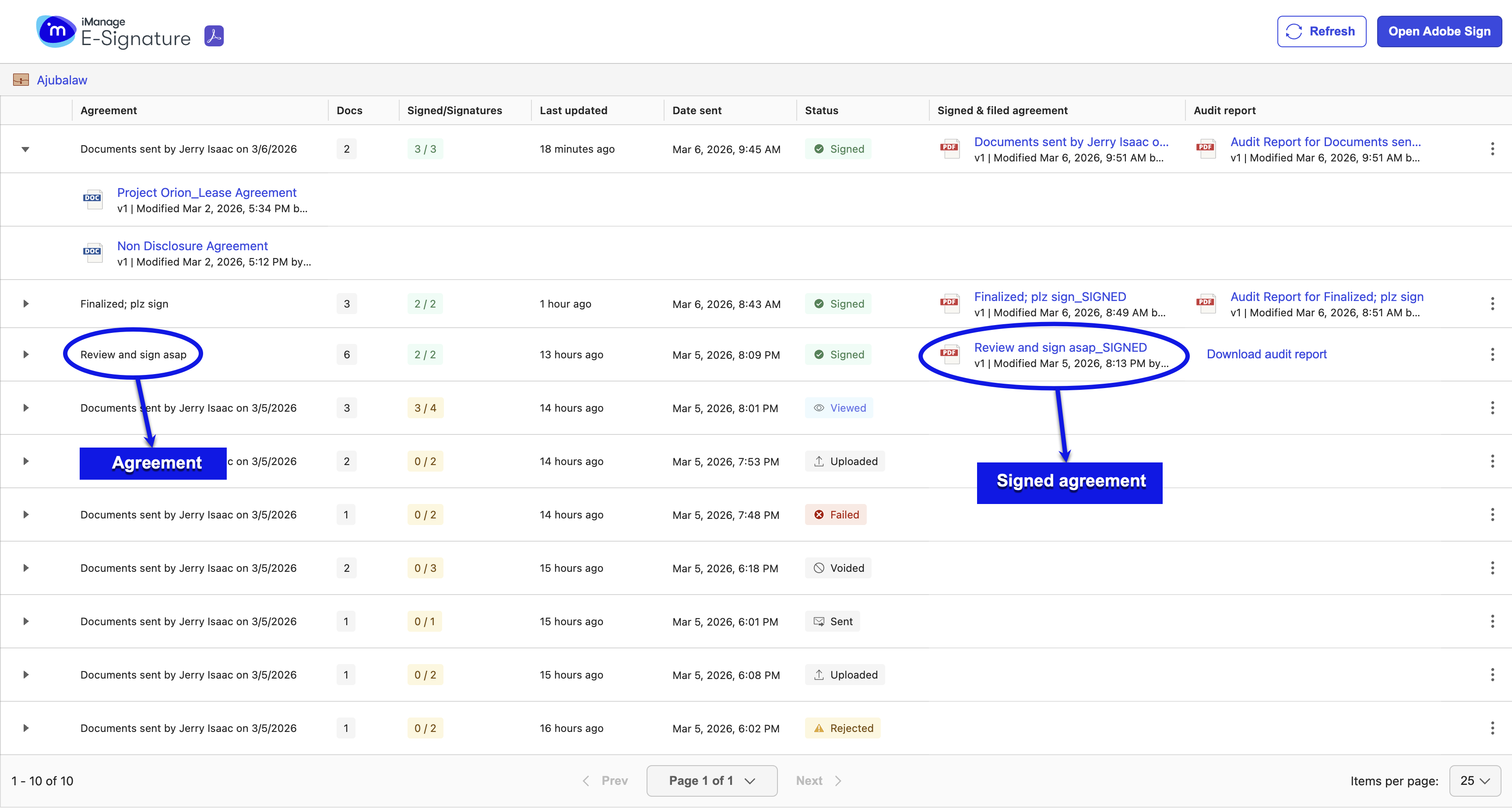This screenshot has height=812, width=1512.
Task: Open Documents sent by Jerry Isaac o... signed file
Action: (x=1071, y=142)
